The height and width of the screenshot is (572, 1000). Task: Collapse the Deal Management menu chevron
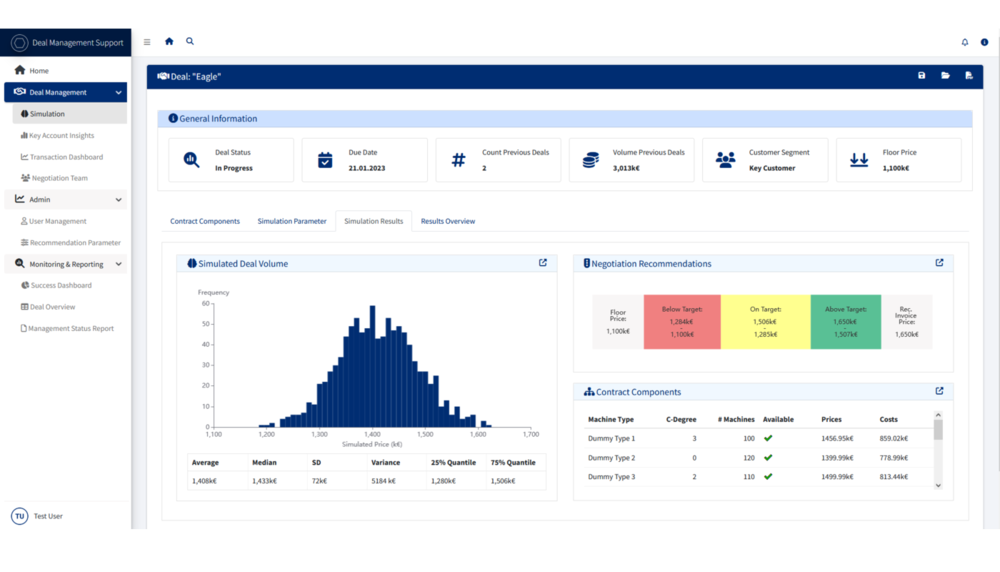click(x=119, y=92)
